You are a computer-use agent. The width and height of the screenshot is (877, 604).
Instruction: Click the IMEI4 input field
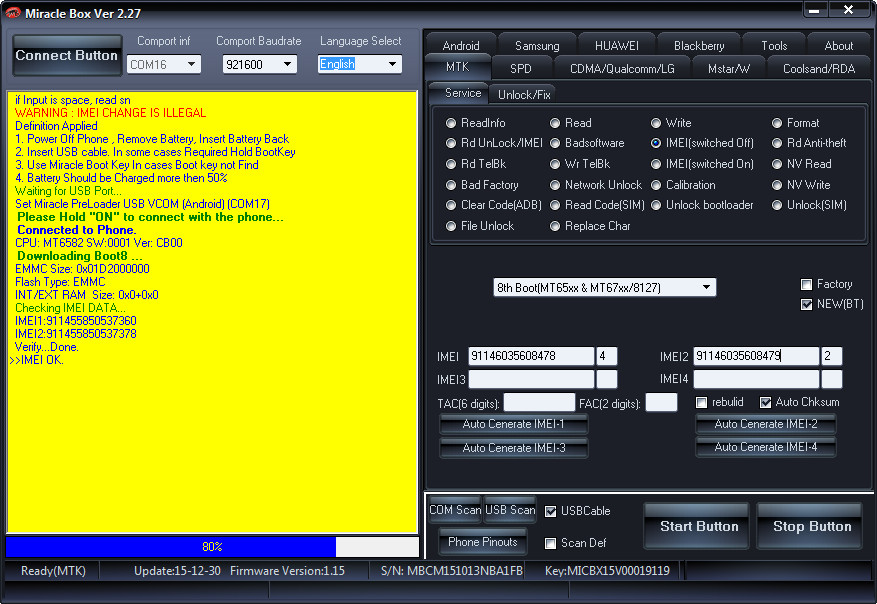(756, 379)
